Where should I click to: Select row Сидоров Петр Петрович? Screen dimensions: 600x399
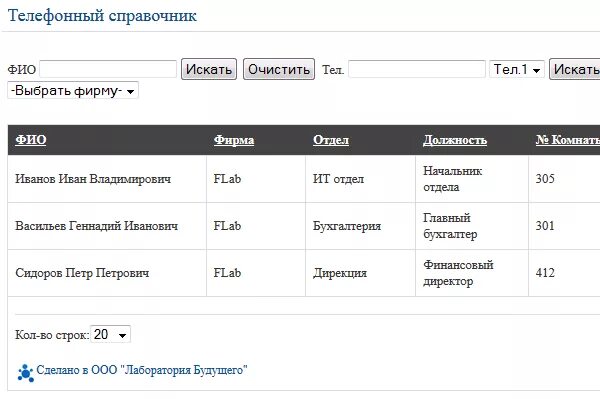(304, 273)
